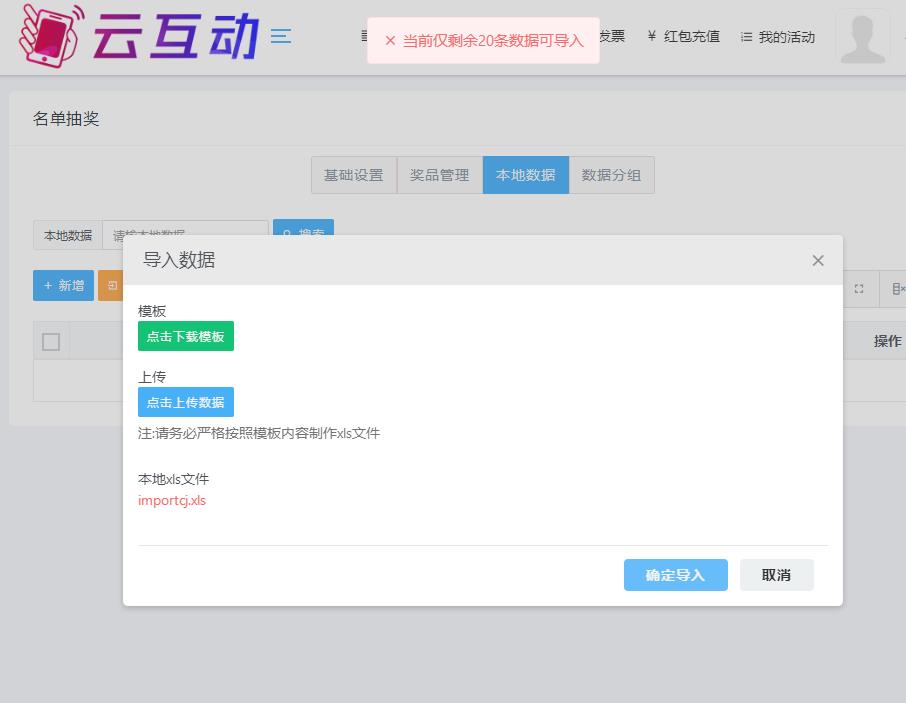Close the 导入数据 dialog with X
The image size is (906, 703).
pos(818,261)
